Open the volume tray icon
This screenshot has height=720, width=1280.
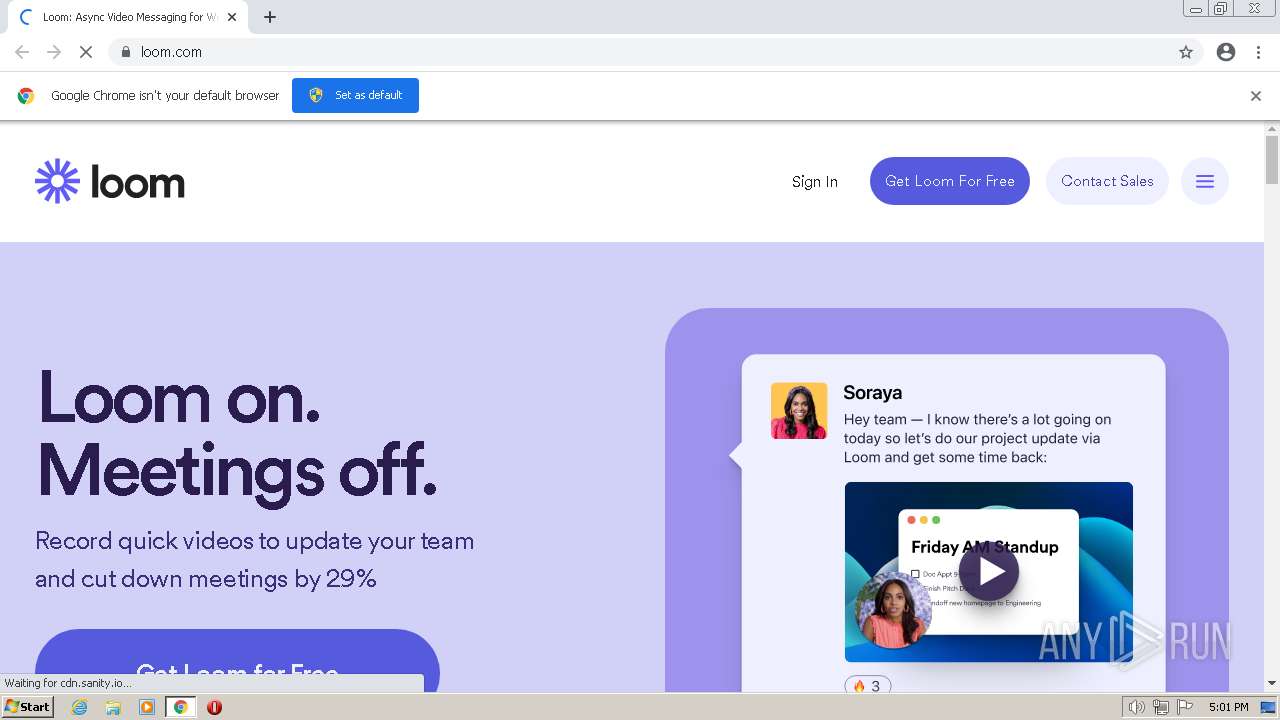pyautogui.click(x=1136, y=707)
